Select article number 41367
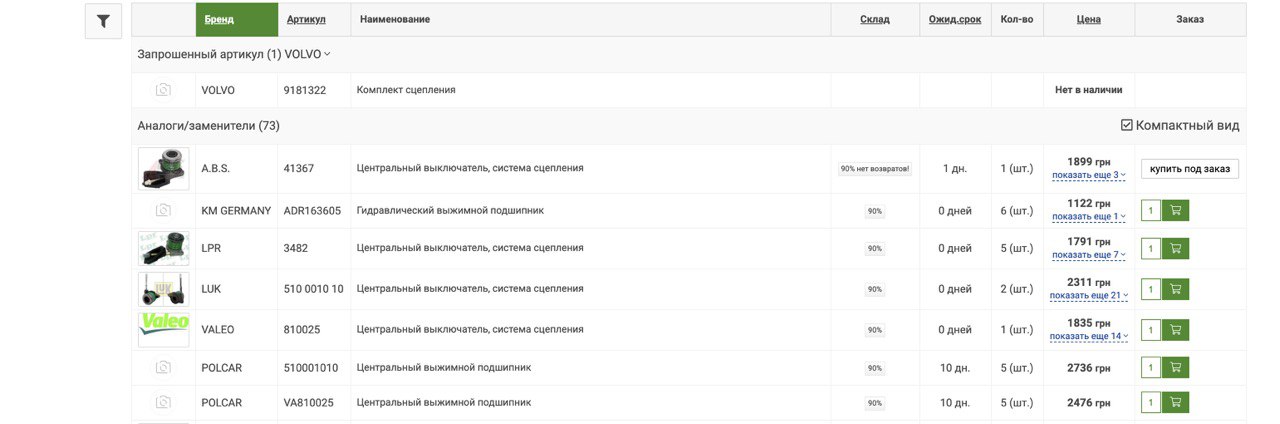This screenshot has height=424, width=1280. pyautogui.click(x=299, y=169)
